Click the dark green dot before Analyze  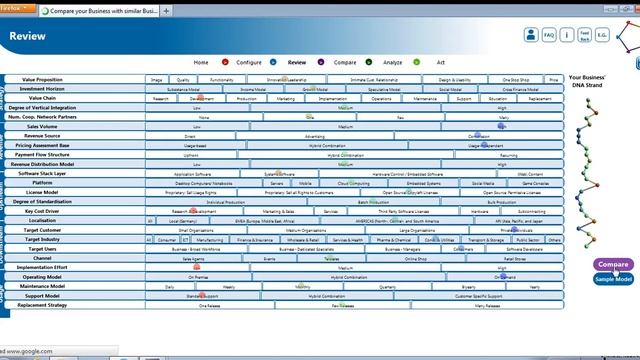[x=369, y=62]
